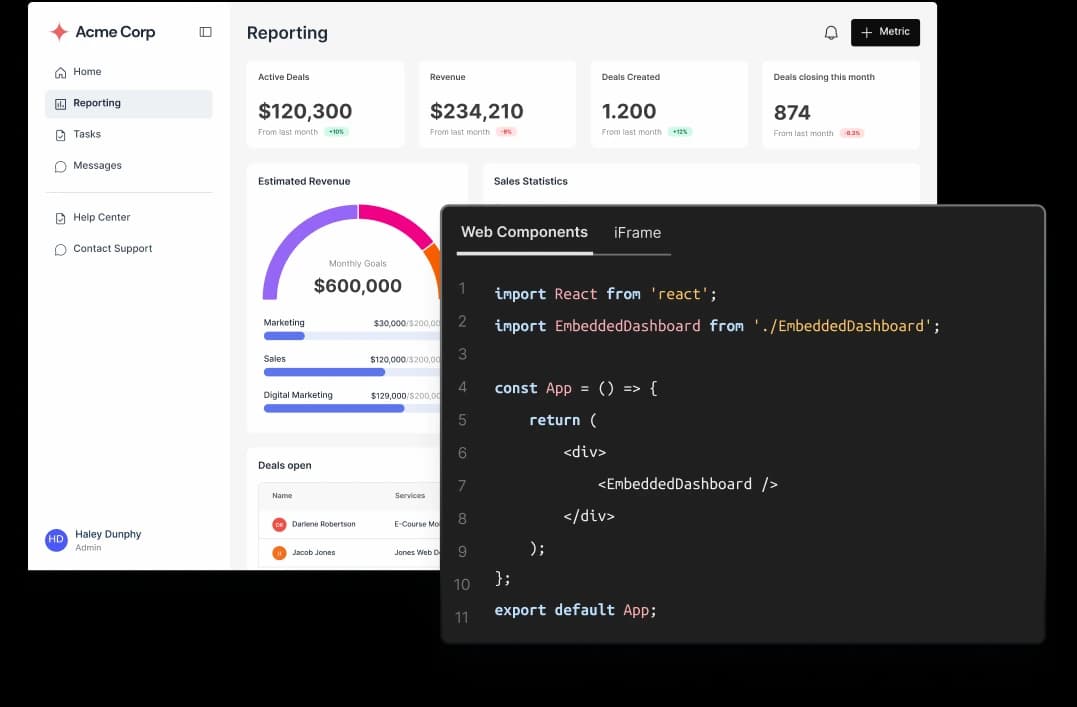Click the Reporting page title
This screenshot has height=707, width=1077.
coord(287,33)
